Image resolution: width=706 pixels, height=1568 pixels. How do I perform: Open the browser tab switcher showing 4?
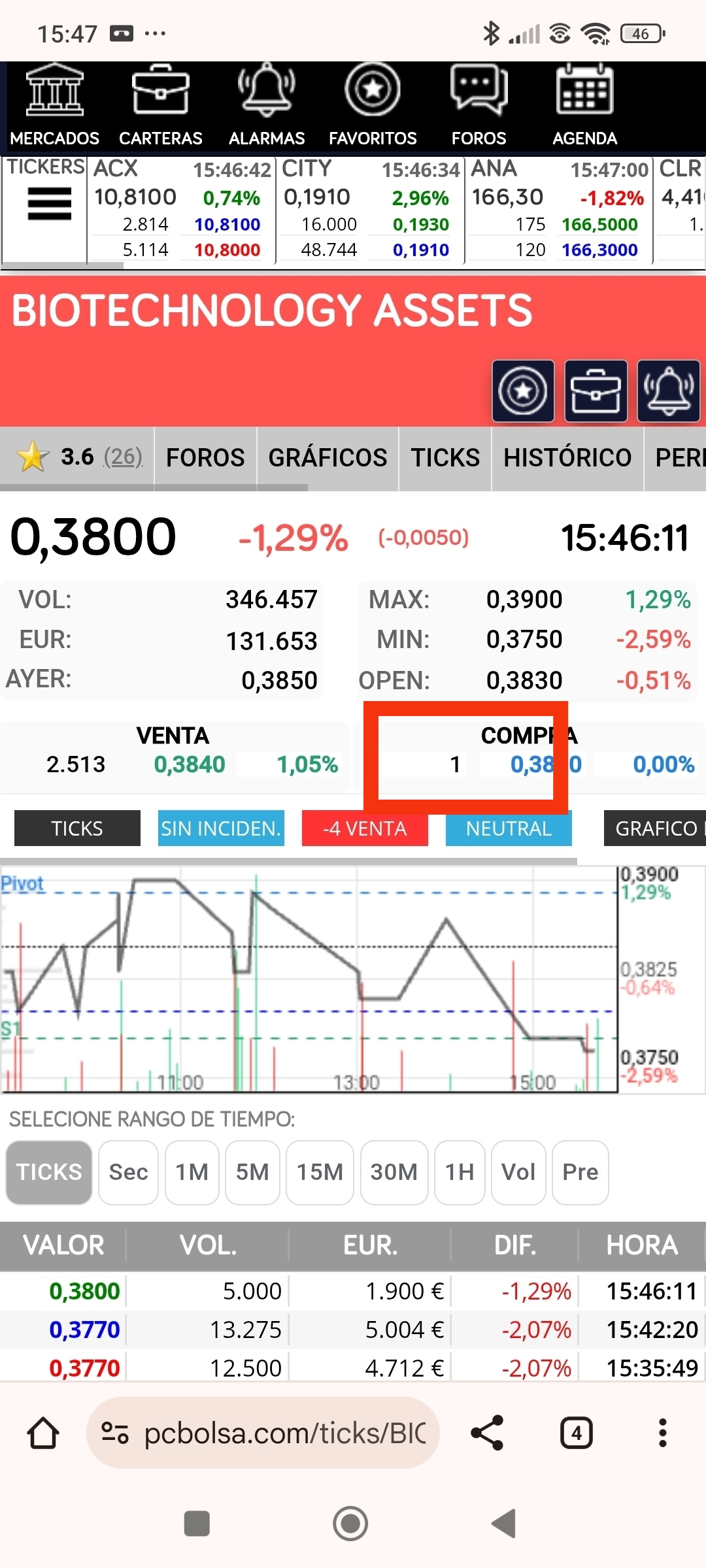pos(577,1433)
